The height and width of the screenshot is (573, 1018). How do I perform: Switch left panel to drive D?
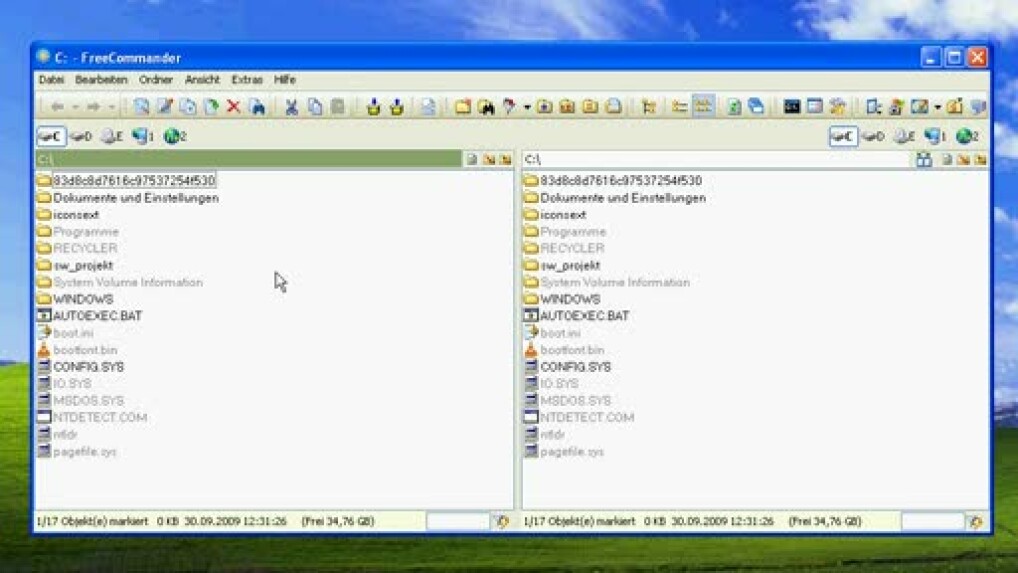point(81,136)
